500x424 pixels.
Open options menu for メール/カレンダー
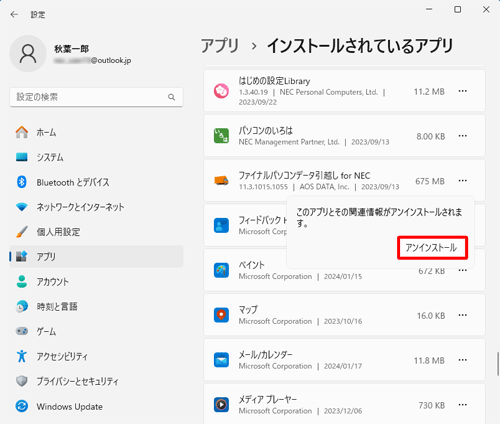[463, 360]
